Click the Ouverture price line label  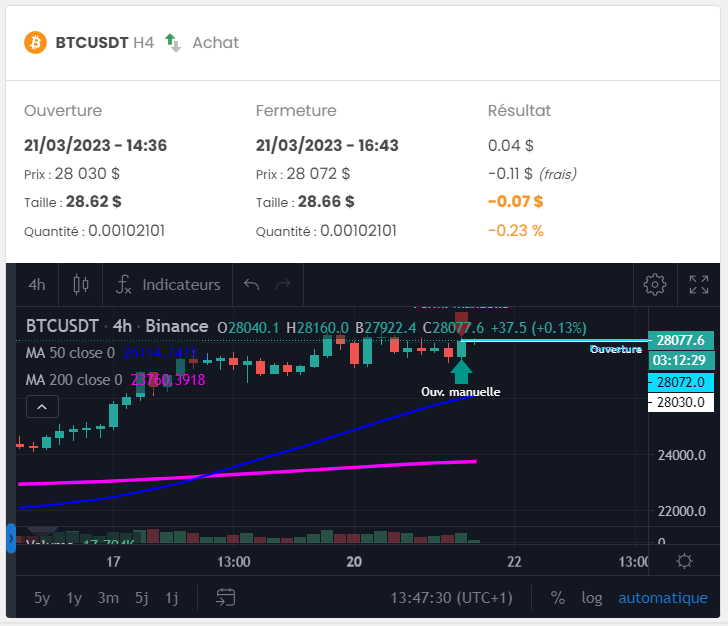[x=616, y=349]
